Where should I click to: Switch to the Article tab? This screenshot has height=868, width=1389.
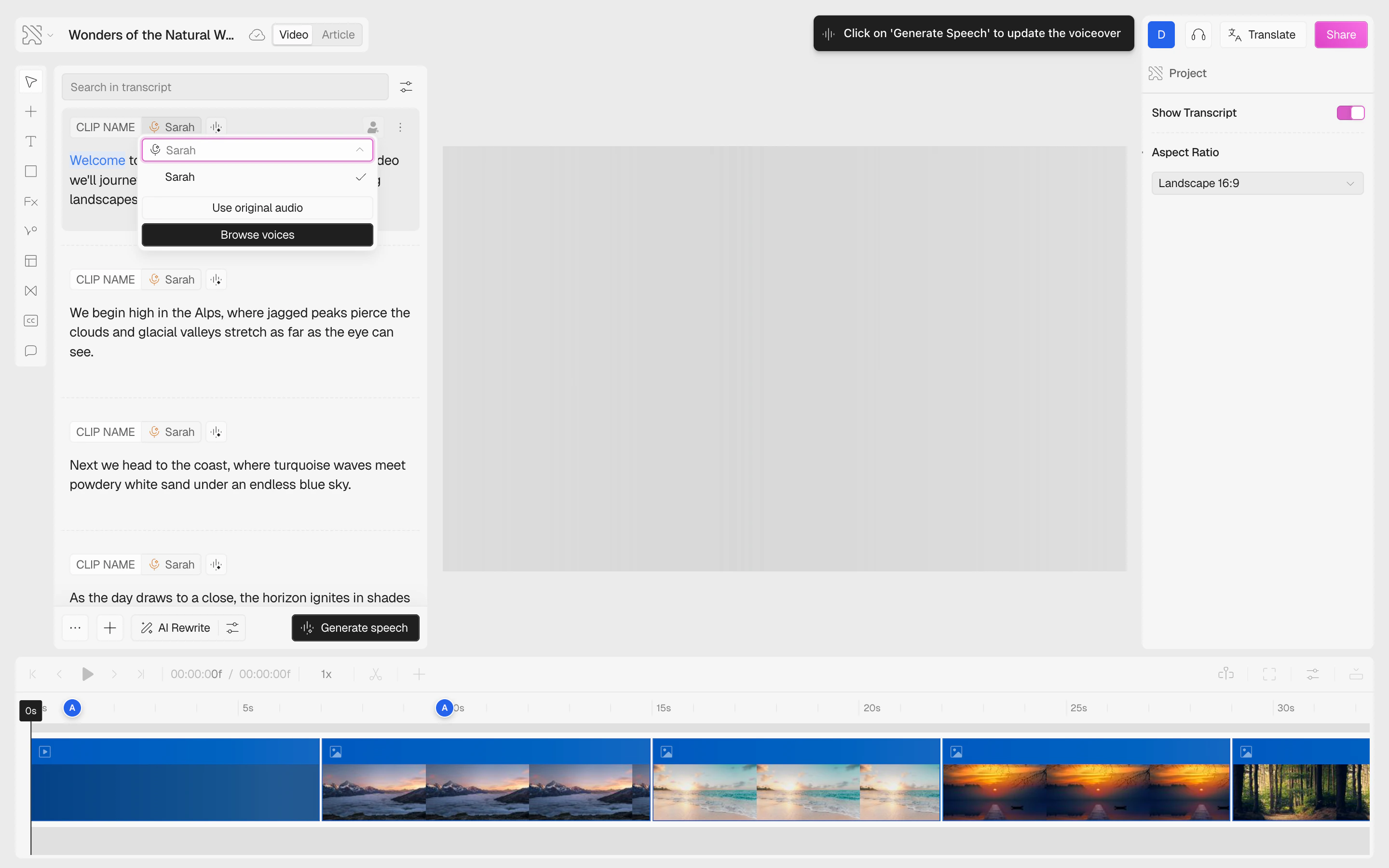tap(338, 34)
